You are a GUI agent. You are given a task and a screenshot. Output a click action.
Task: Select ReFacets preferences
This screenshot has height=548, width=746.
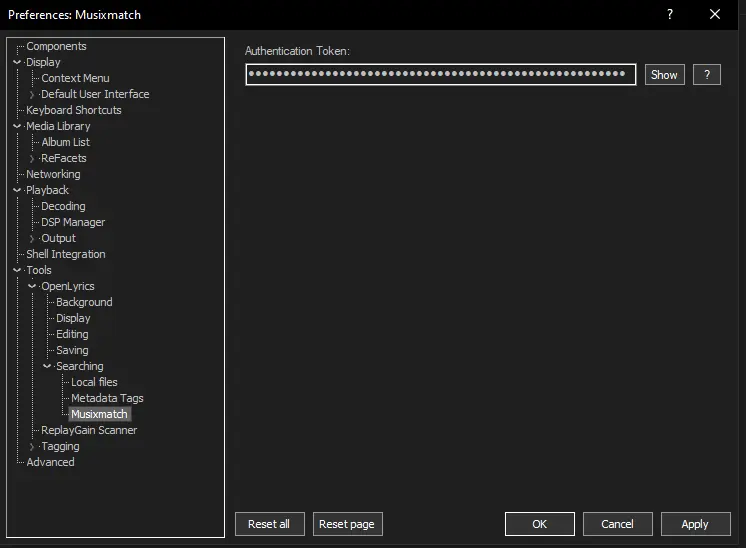pyautogui.click(x=64, y=158)
